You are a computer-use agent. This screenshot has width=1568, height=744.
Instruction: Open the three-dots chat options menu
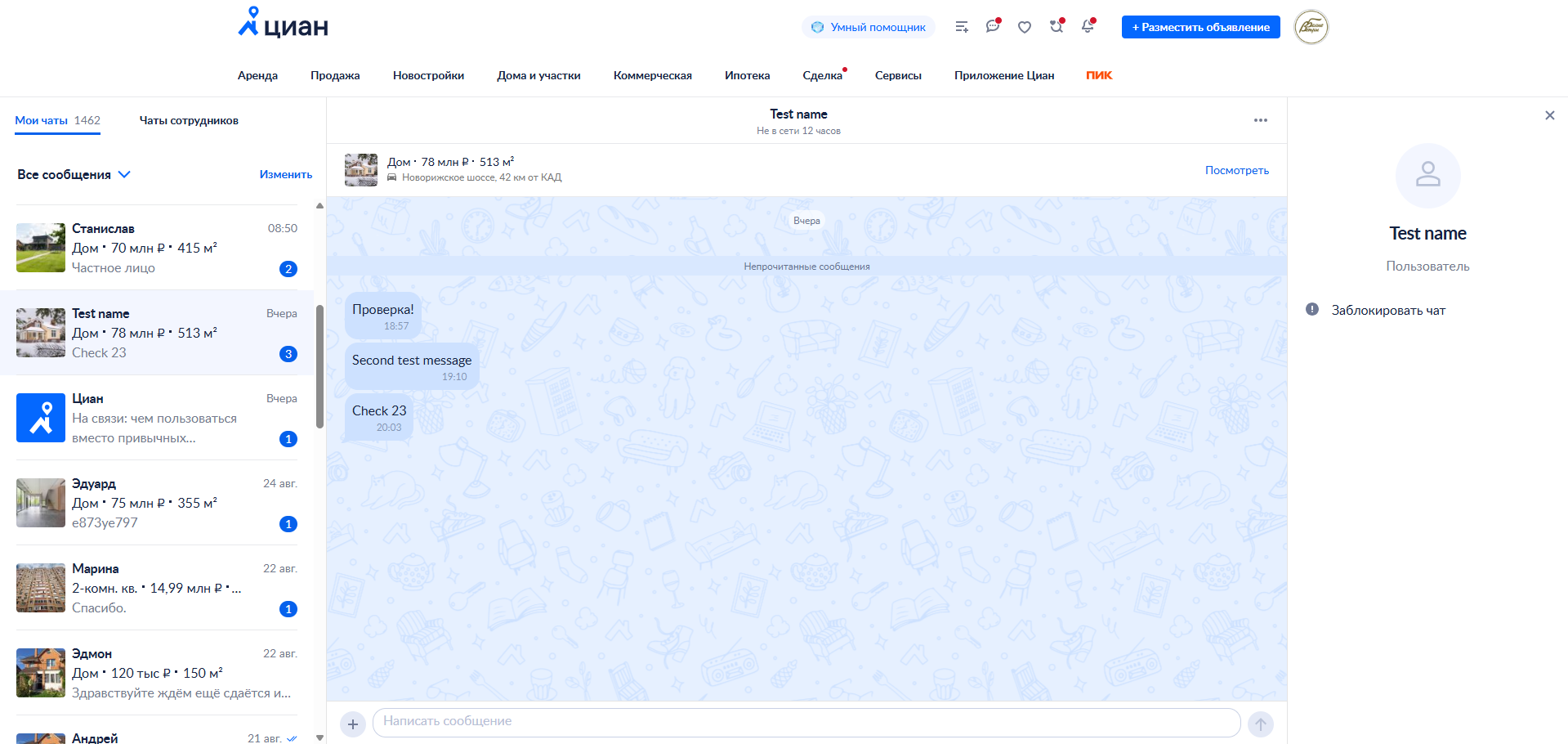click(x=1260, y=120)
